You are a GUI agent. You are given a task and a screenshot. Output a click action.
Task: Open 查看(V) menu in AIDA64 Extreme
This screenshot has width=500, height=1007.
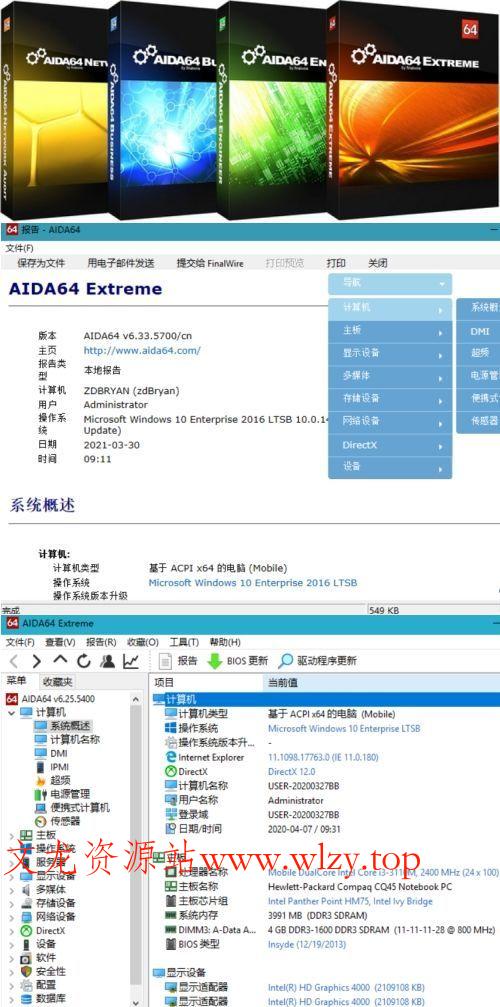click(60, 642)
